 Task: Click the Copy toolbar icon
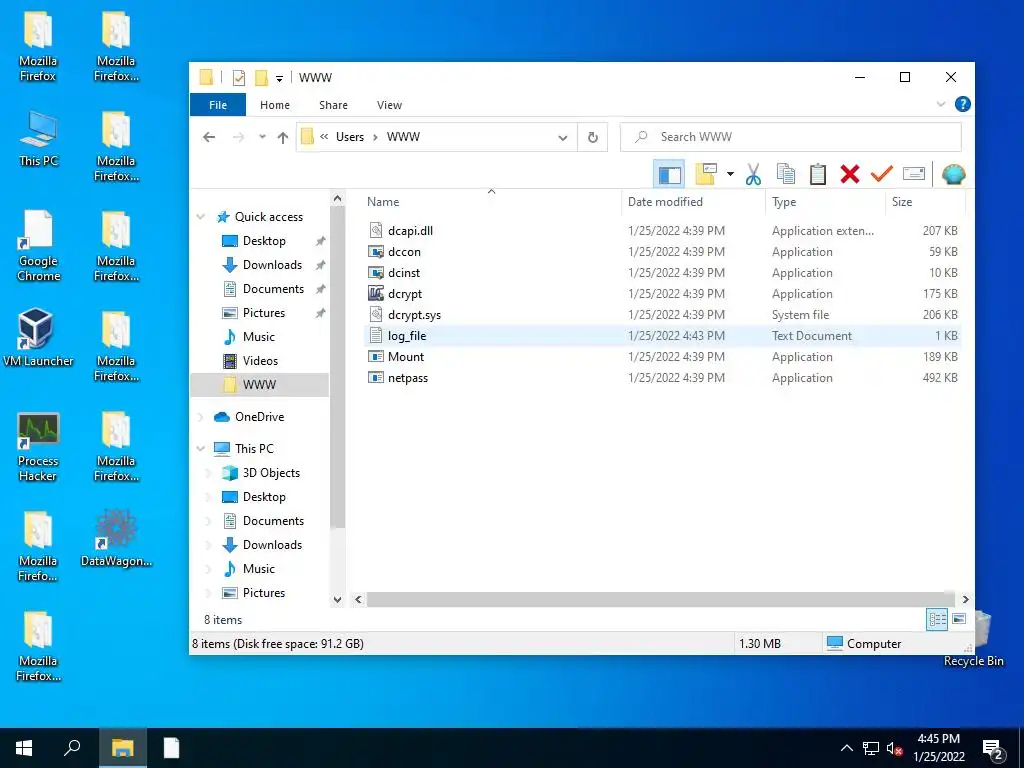[x=786, y=174]
